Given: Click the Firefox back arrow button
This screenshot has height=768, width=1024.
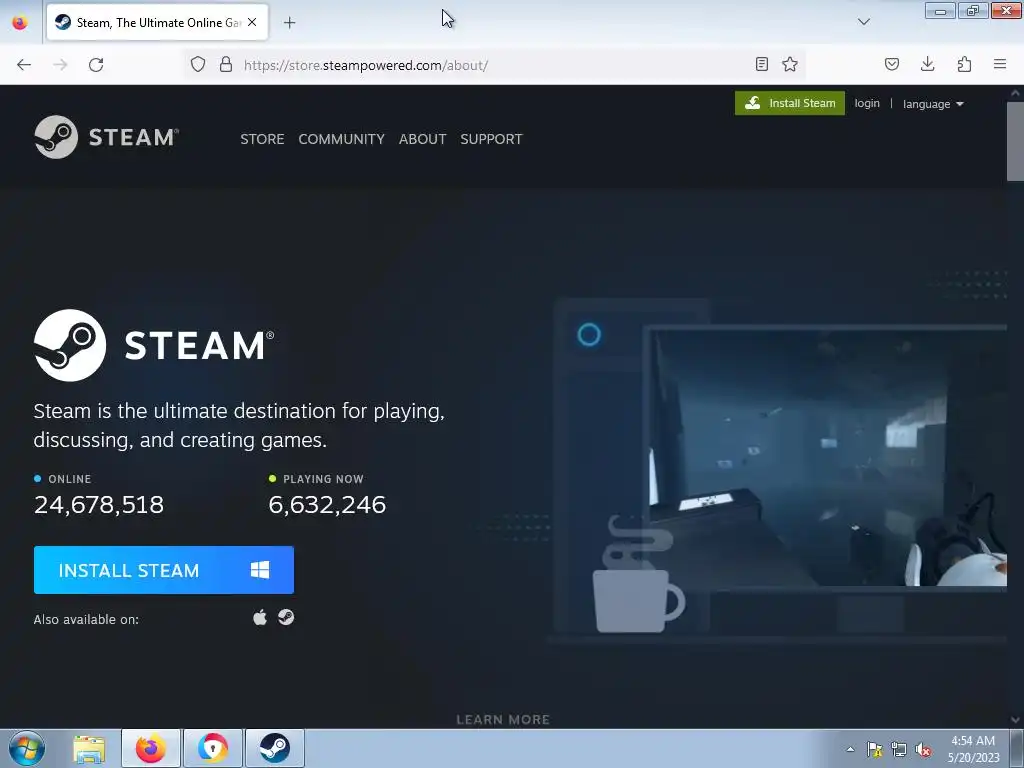Looking at the screenshot, I should tap(24, 65).
